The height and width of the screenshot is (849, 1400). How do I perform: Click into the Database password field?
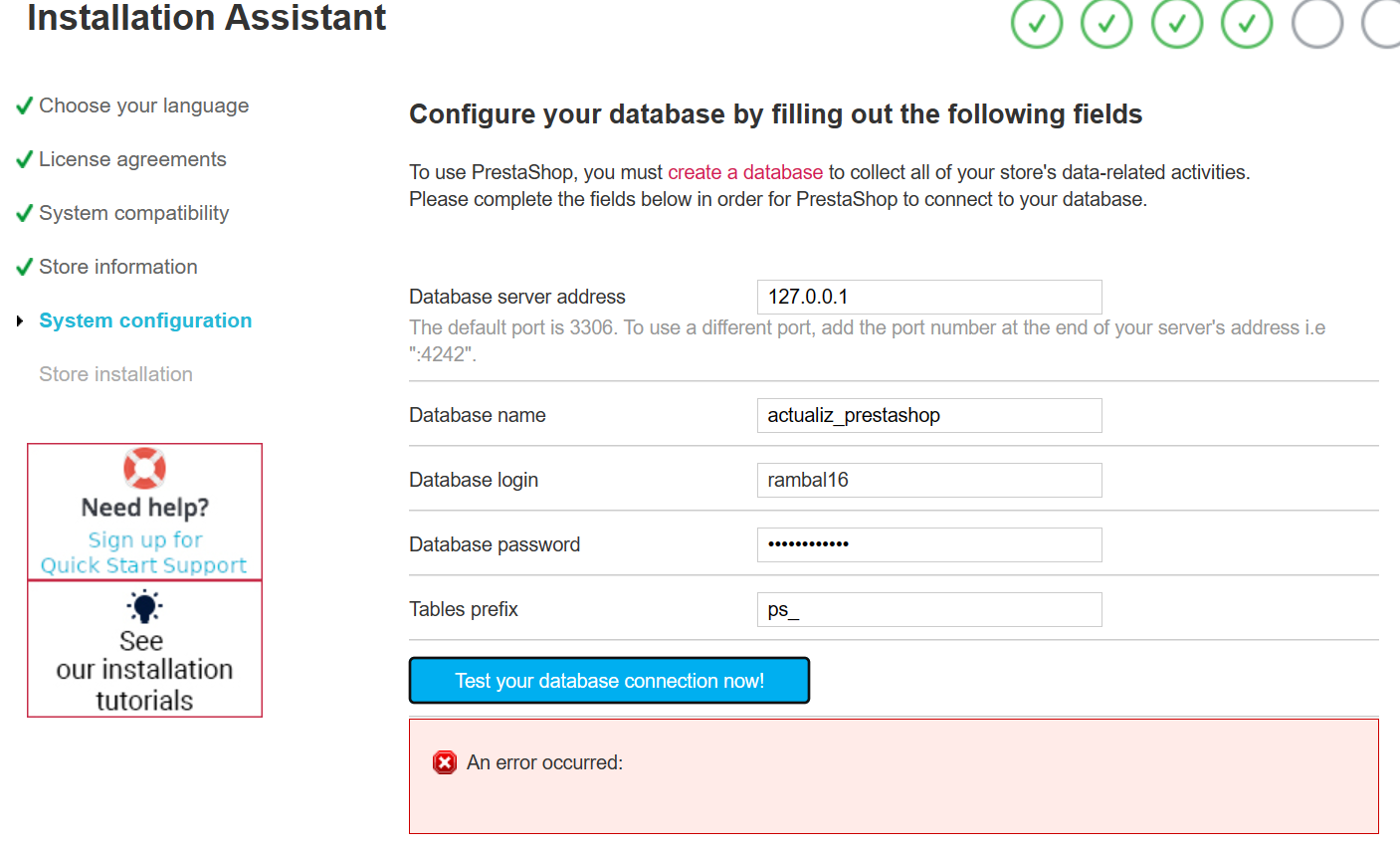(928, 544)
